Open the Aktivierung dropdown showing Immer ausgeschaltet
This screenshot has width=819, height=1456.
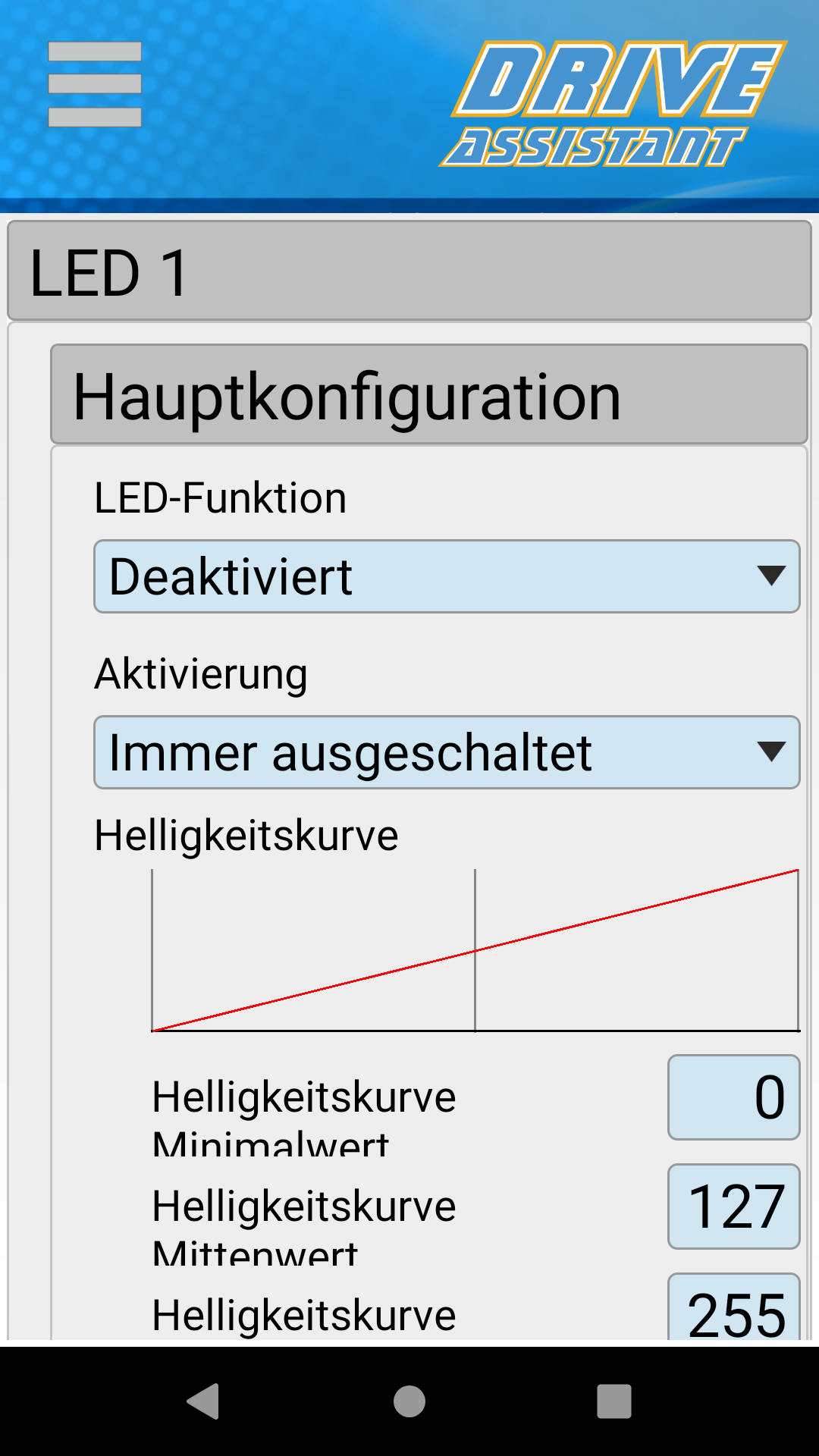pyautogui.click(x=447, y=752)
